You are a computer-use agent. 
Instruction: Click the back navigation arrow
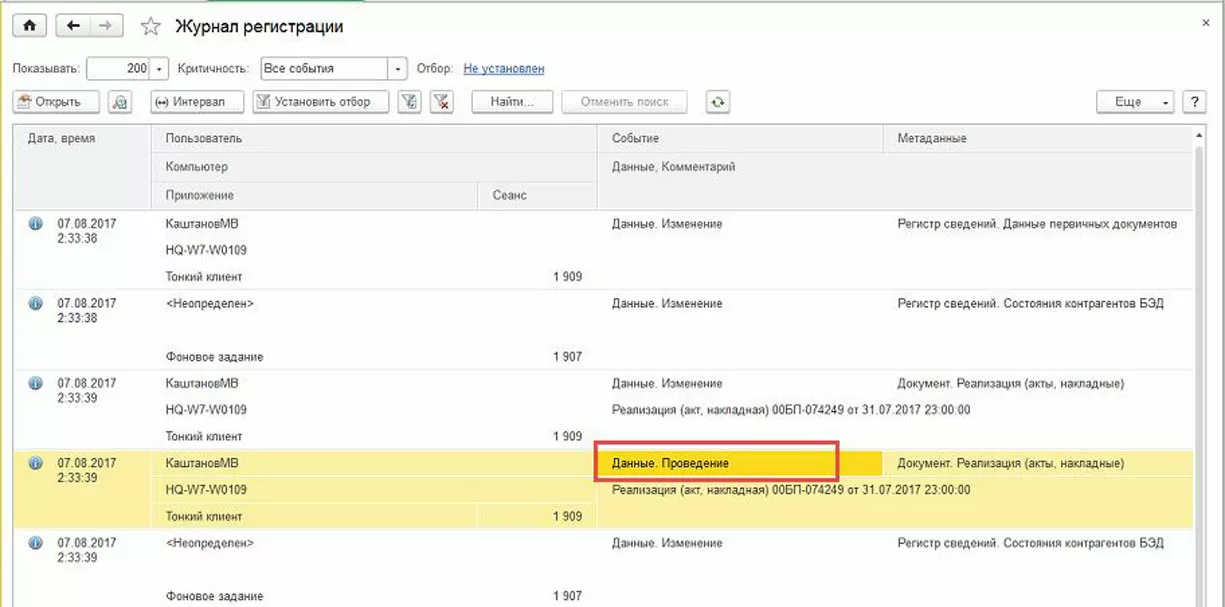tap(74, 27)
